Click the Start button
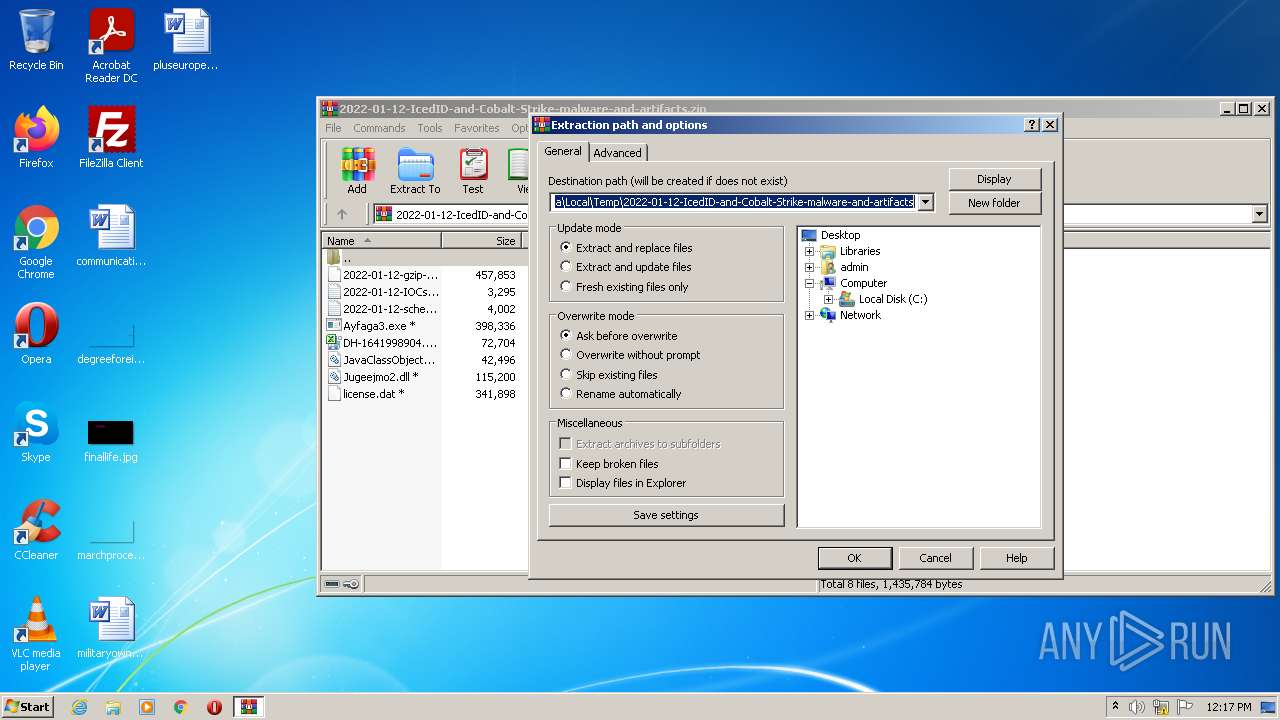The width and height of the screenshot is (1280, 720). click(28, 707)
